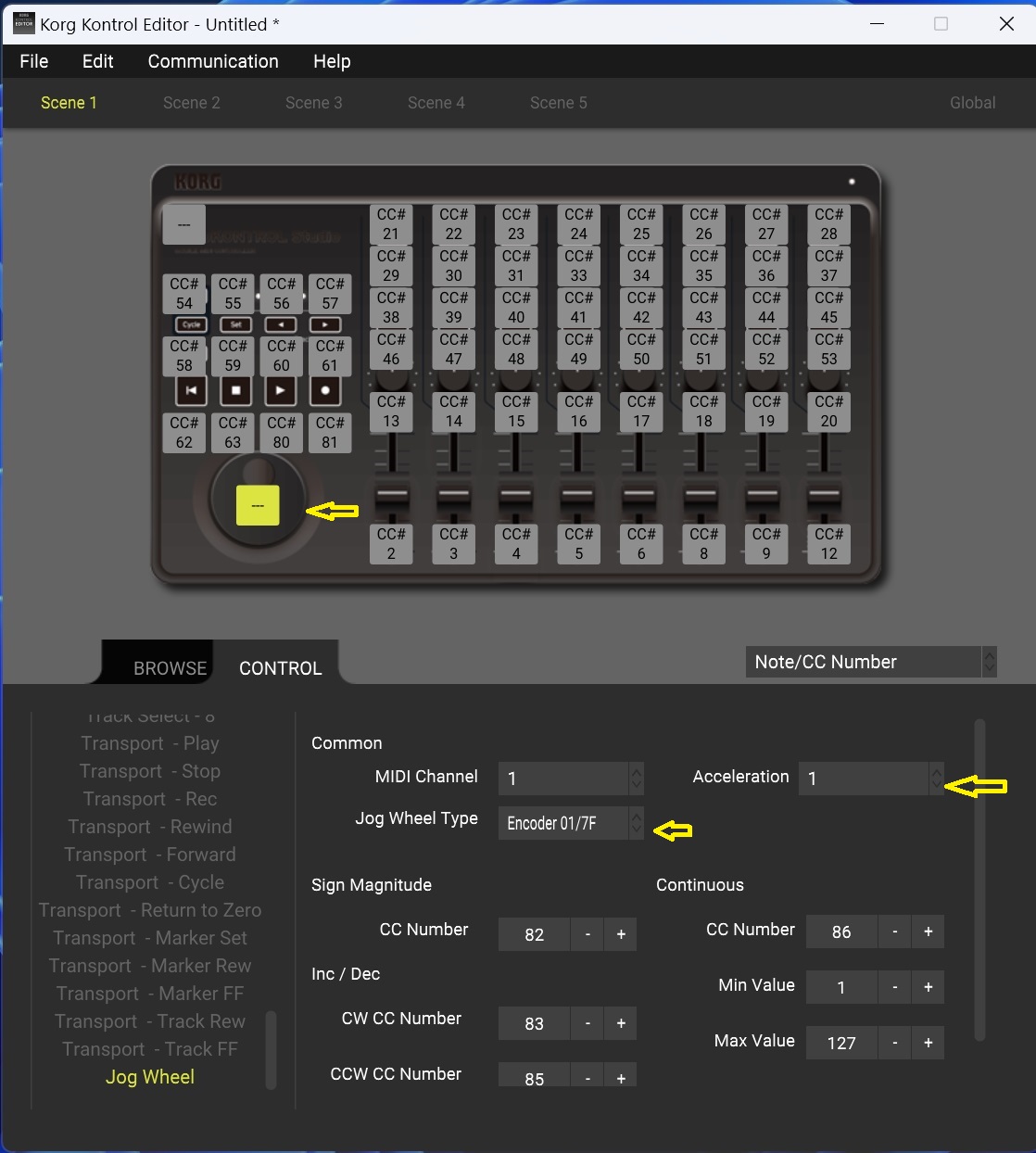
Task: Open the Help menu
Action: point(332,61)
